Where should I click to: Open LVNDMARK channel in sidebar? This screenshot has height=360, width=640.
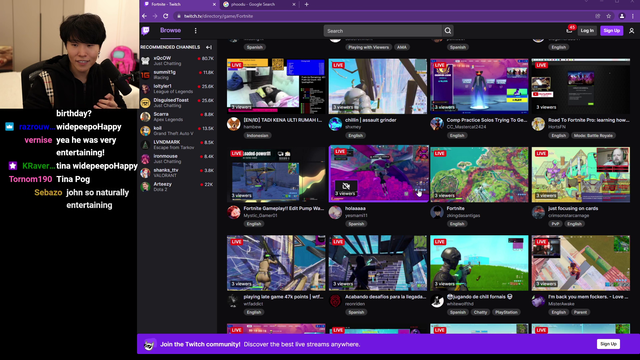(x=177, y=144)
